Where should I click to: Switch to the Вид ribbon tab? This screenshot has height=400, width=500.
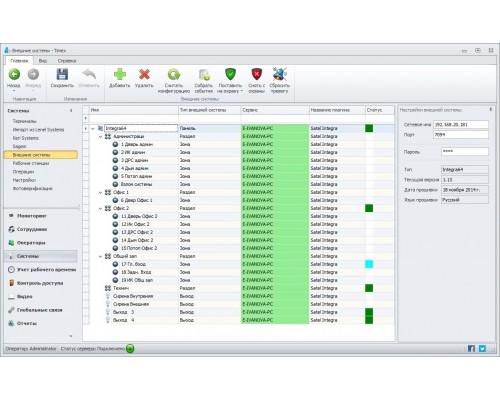(43, 61)
